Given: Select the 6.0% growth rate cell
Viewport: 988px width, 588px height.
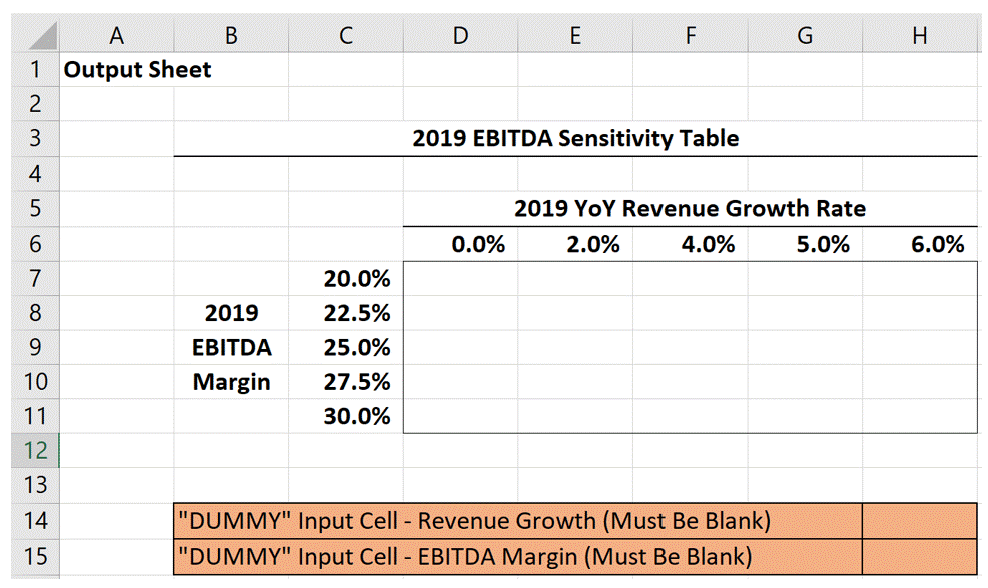Looking at the screenshot, I should point(918,243).
